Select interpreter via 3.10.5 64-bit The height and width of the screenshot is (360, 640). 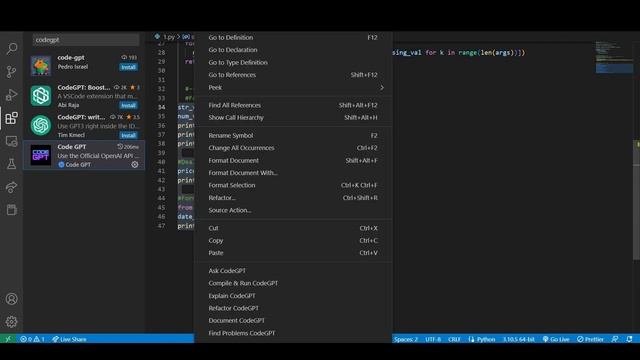point(518,339)
